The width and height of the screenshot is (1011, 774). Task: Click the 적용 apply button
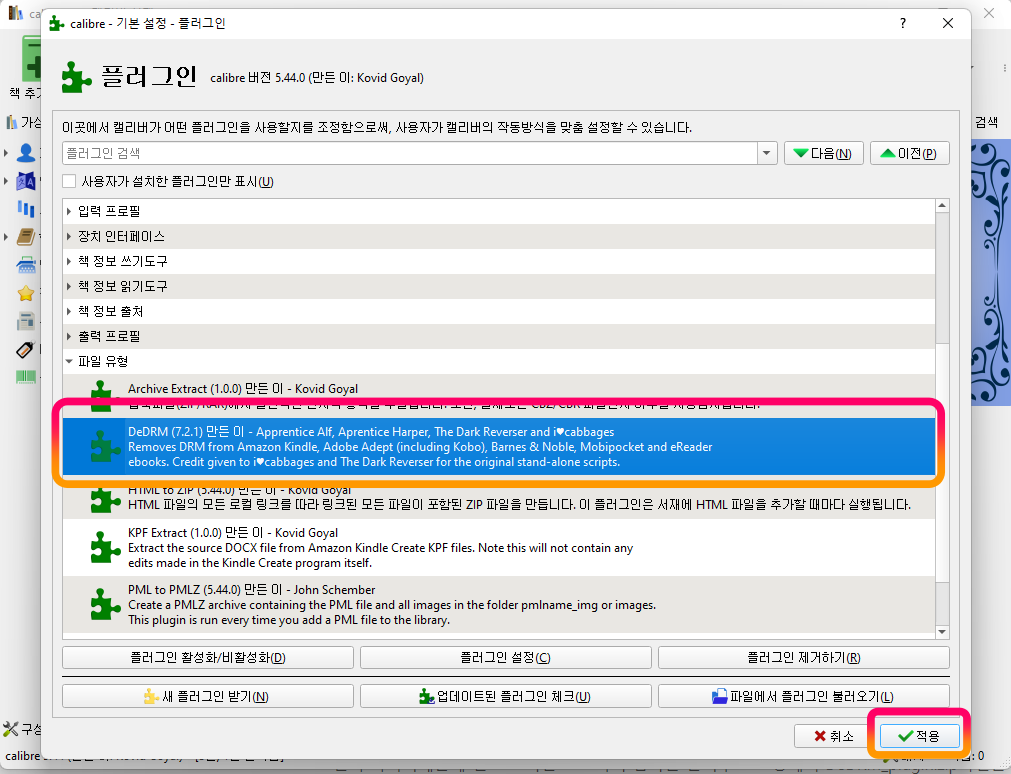[x=920, y=736]
